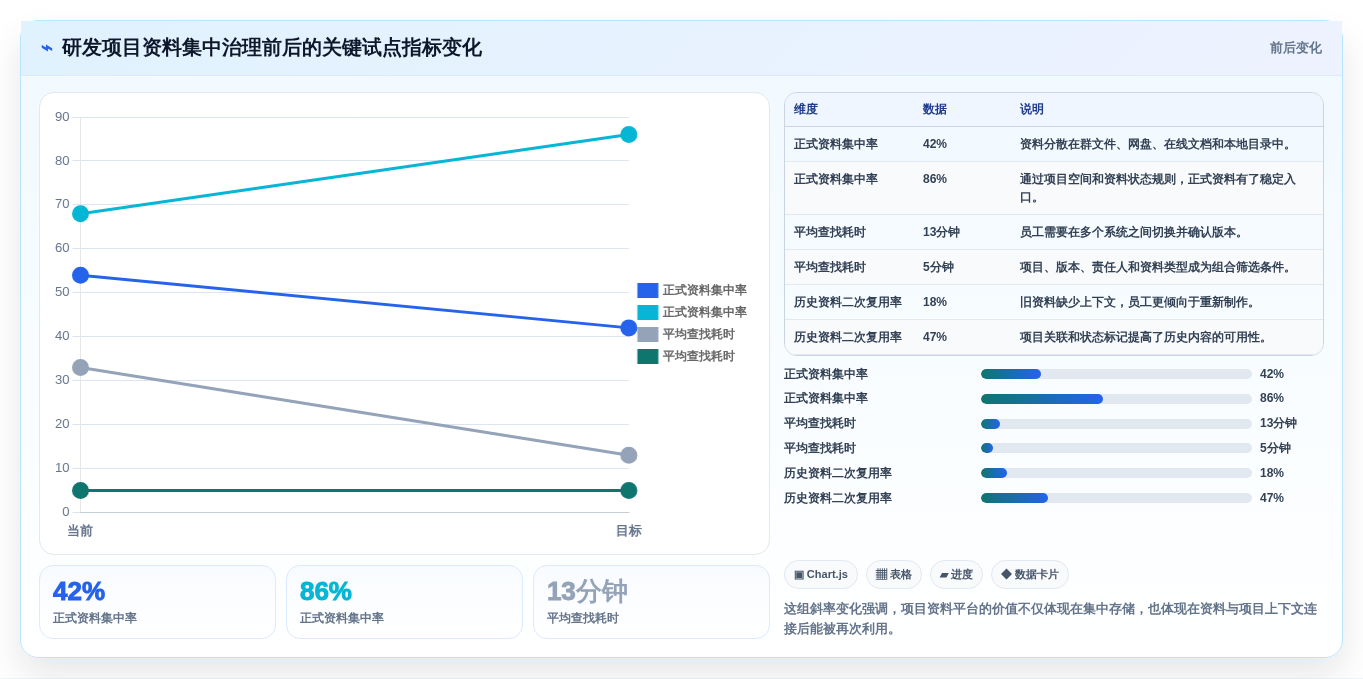Image resolution: width=1363 pixels, height=679 pixels.
Task: Click the 历史资料二次复用率 label beside 18% bar
Action: tap(838, 473)
